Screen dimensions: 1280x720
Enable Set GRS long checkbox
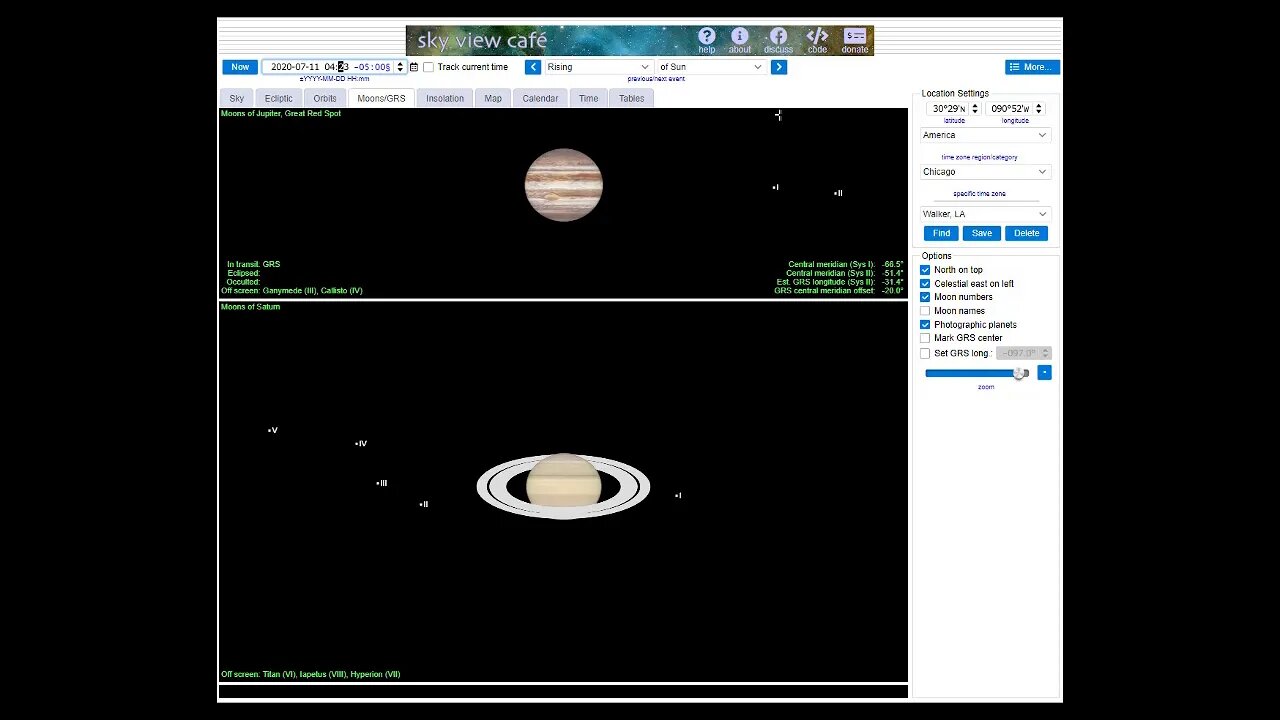pyautogui.click(x=925, y=353)
